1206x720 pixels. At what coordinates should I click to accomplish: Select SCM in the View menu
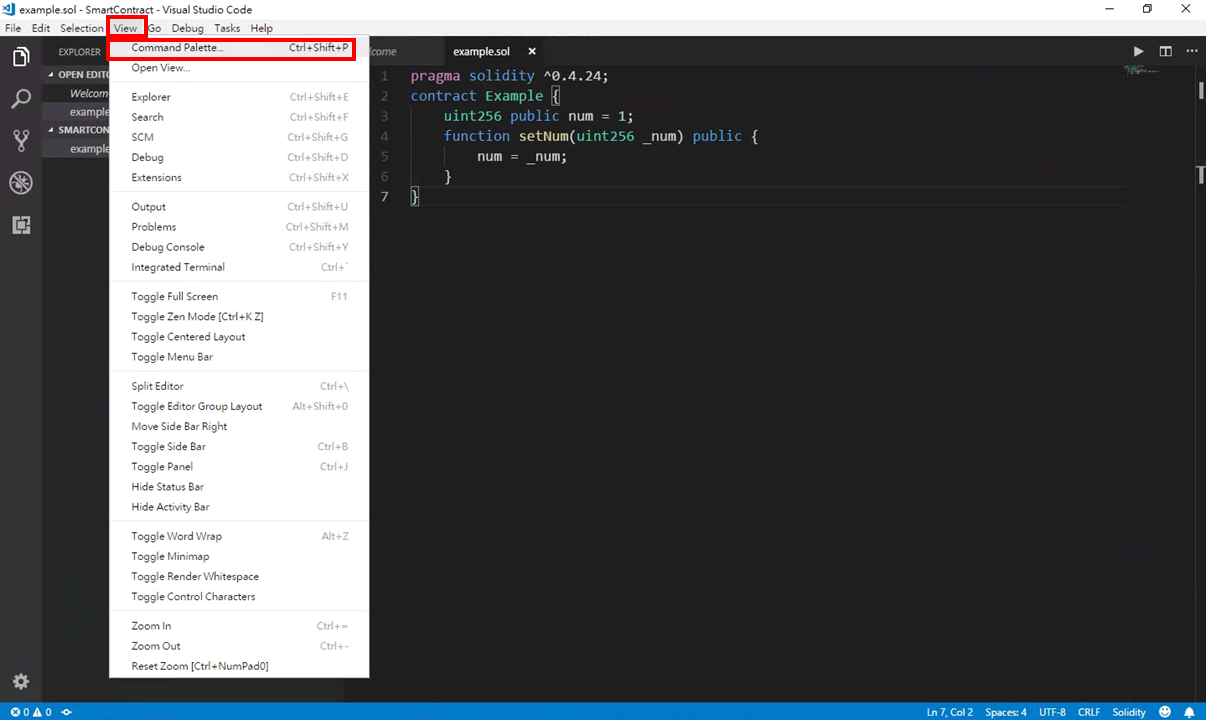[239, 137]
